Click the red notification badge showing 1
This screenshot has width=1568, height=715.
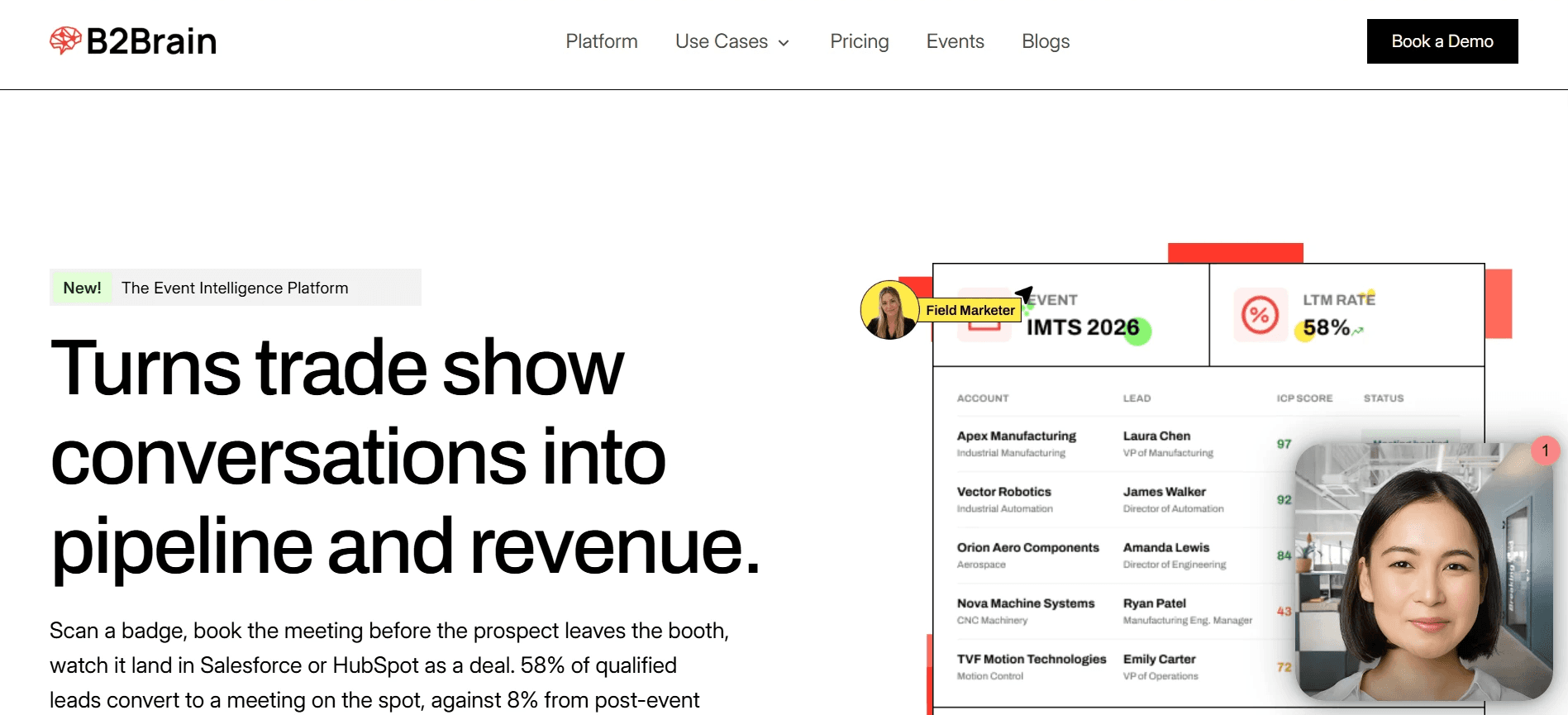pos(1545,450)
